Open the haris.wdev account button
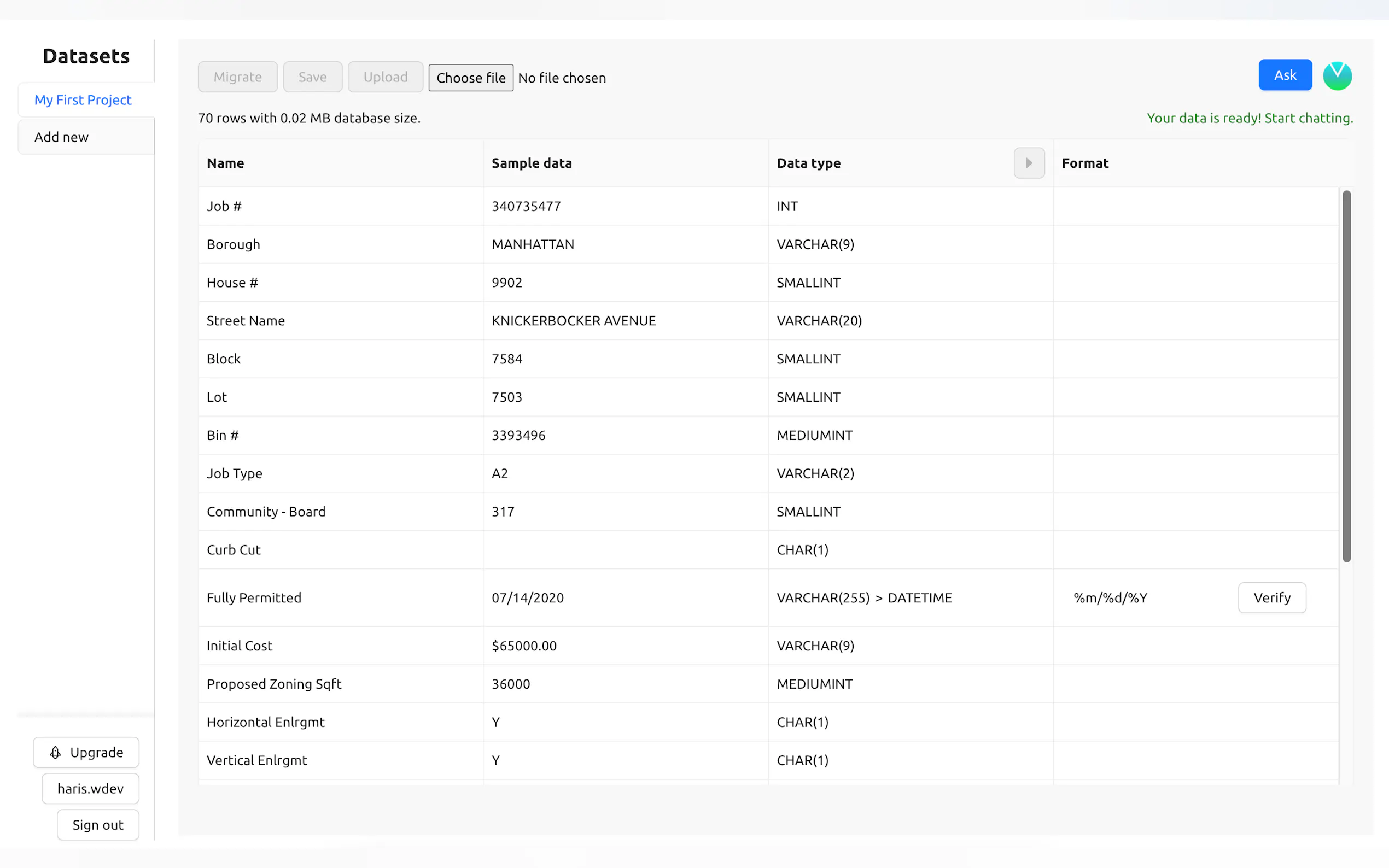 90,788
